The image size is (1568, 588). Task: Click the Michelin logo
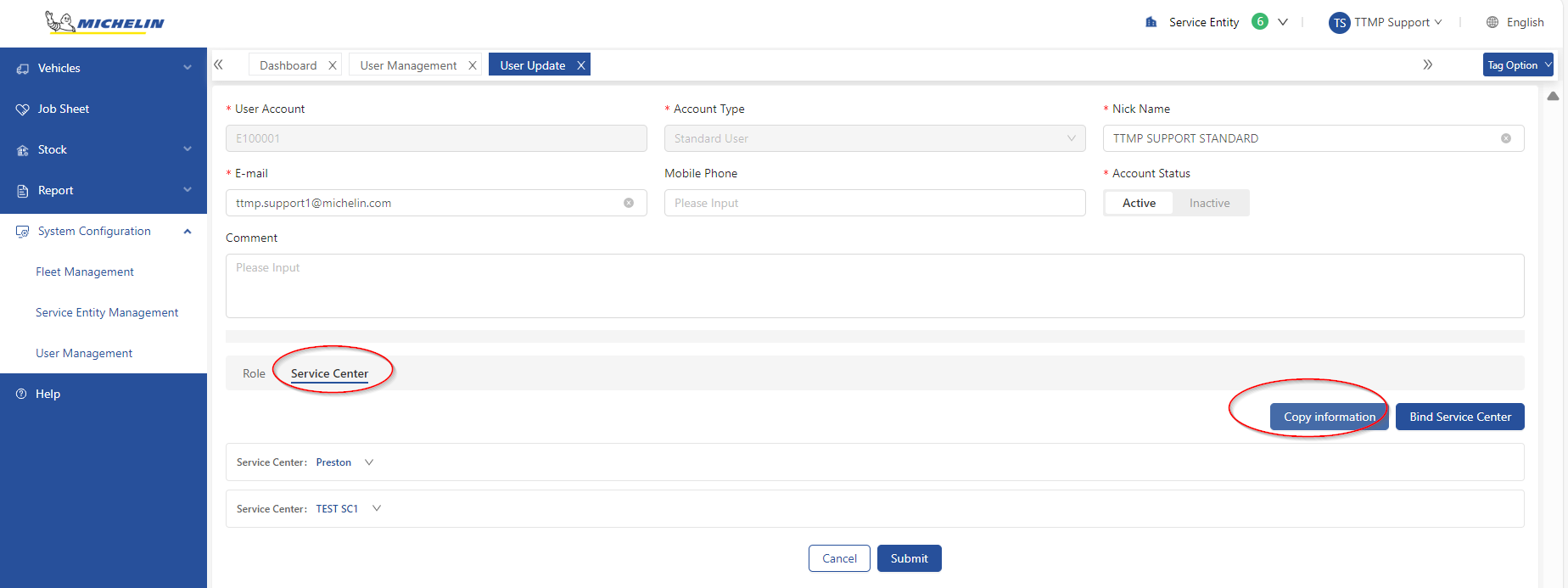pyautogui.click(x=104, y=22)
